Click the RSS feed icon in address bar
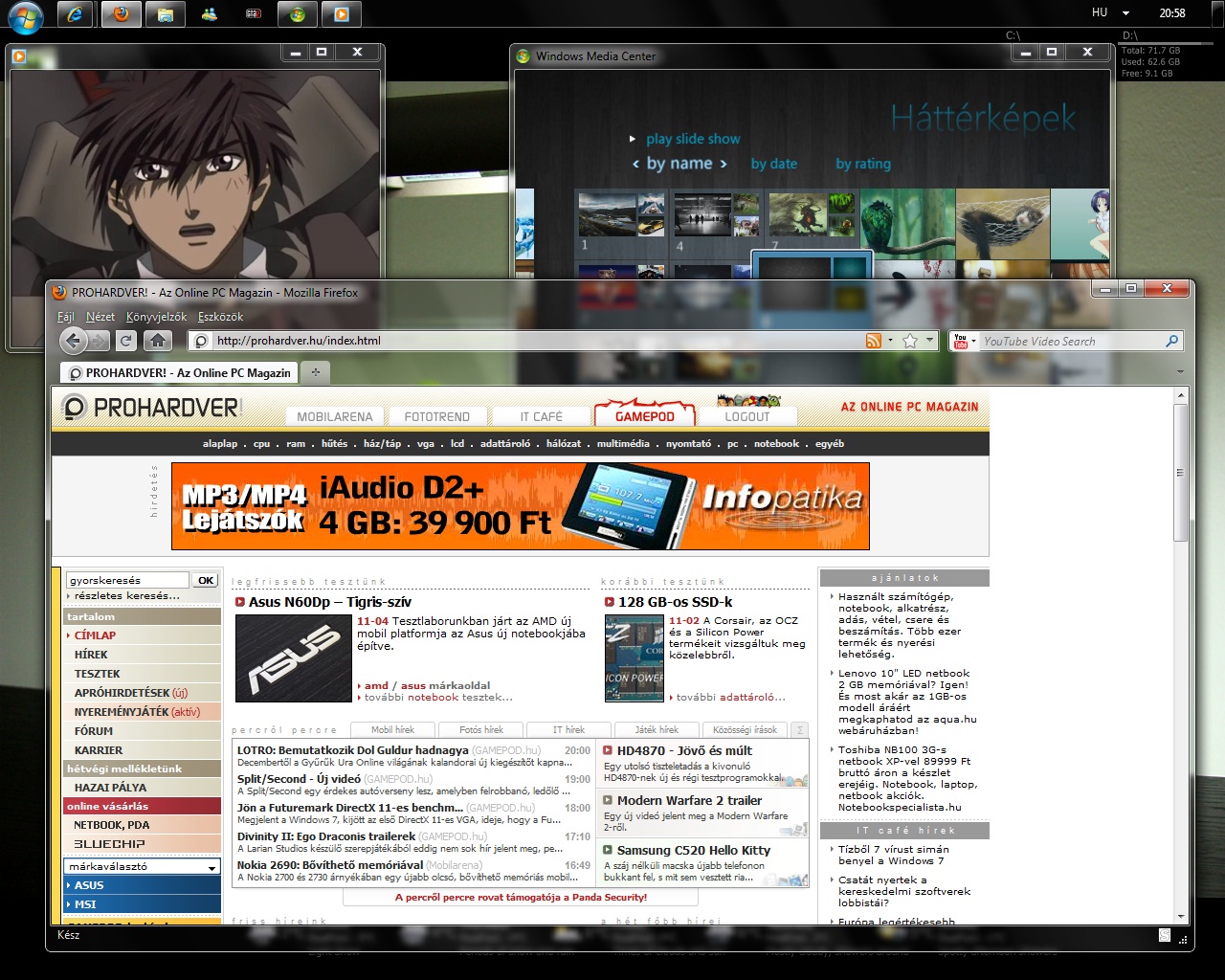 pos(873,341)
